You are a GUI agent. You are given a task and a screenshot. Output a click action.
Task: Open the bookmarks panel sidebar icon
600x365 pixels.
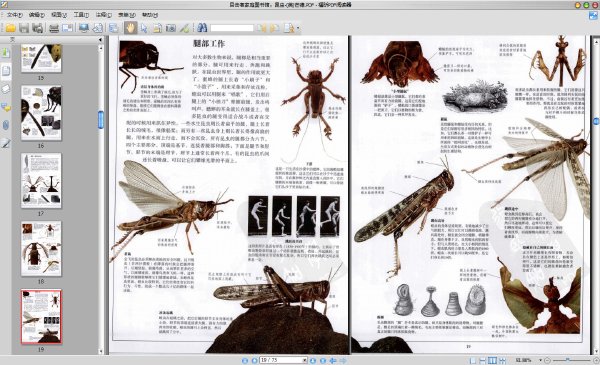pos(6,52)
